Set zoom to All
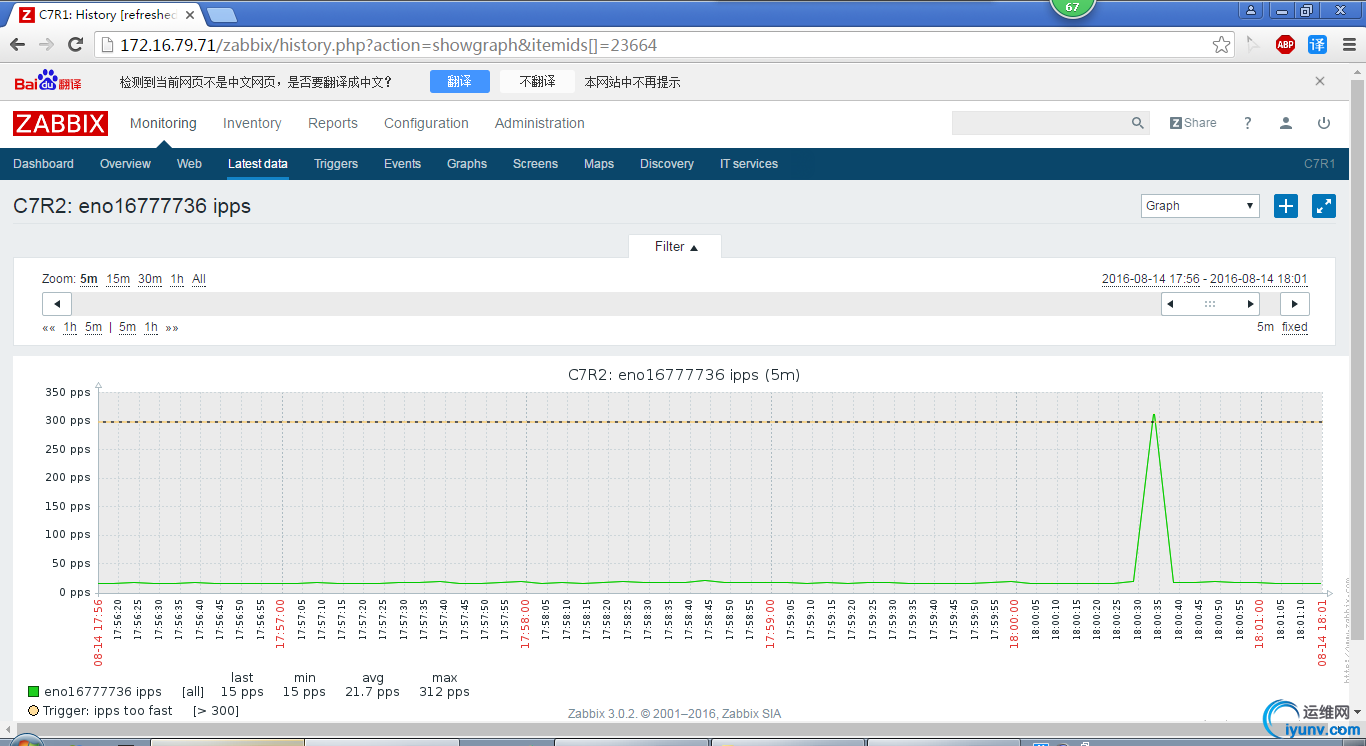This screenshot has width=1366, height=746. pyautogui.click(x=199, y=279)
